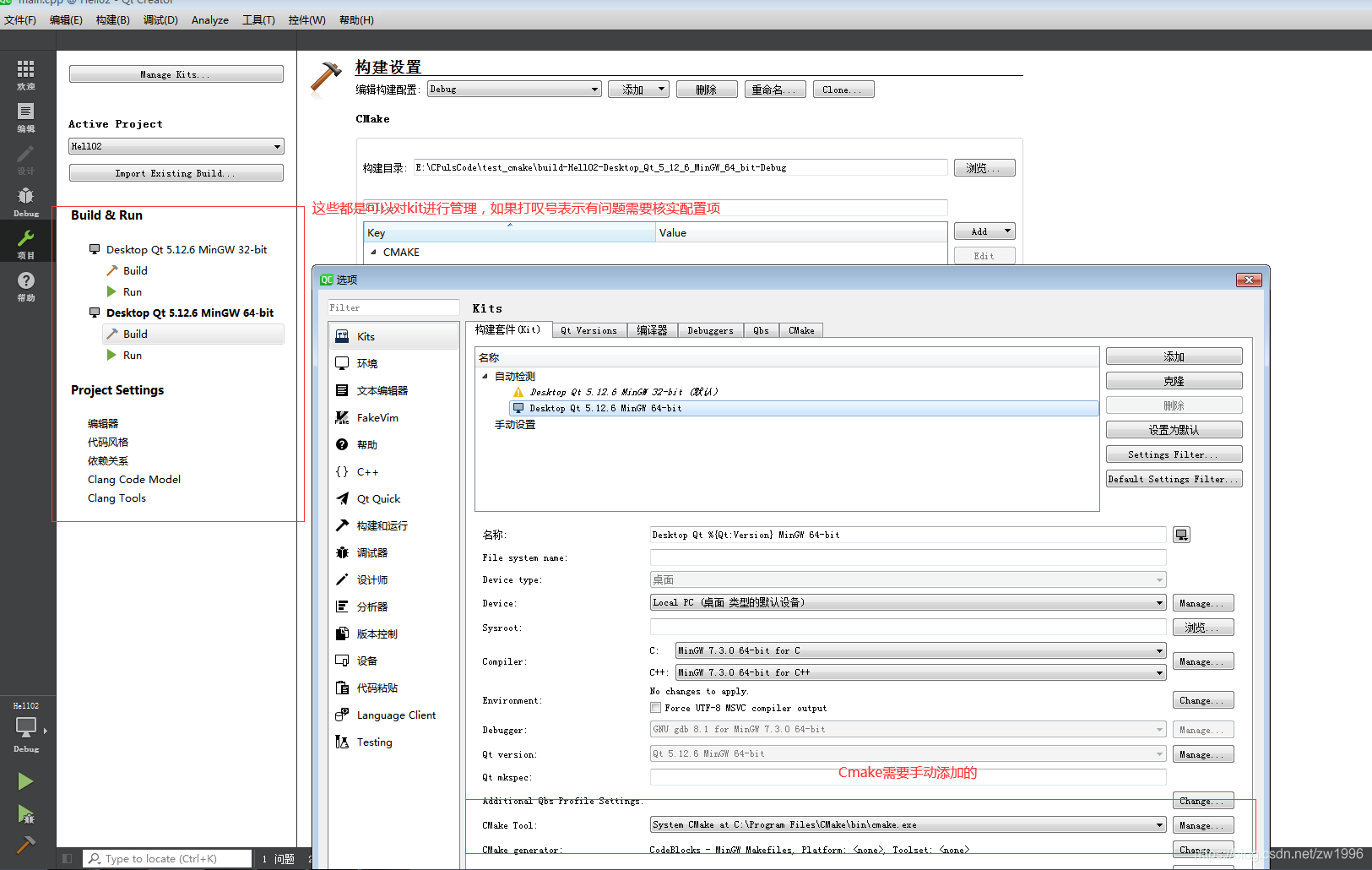1372x870 pixels.
Task: Click Manage... button beside Qt version
Action: click(x=1203, y=753)
